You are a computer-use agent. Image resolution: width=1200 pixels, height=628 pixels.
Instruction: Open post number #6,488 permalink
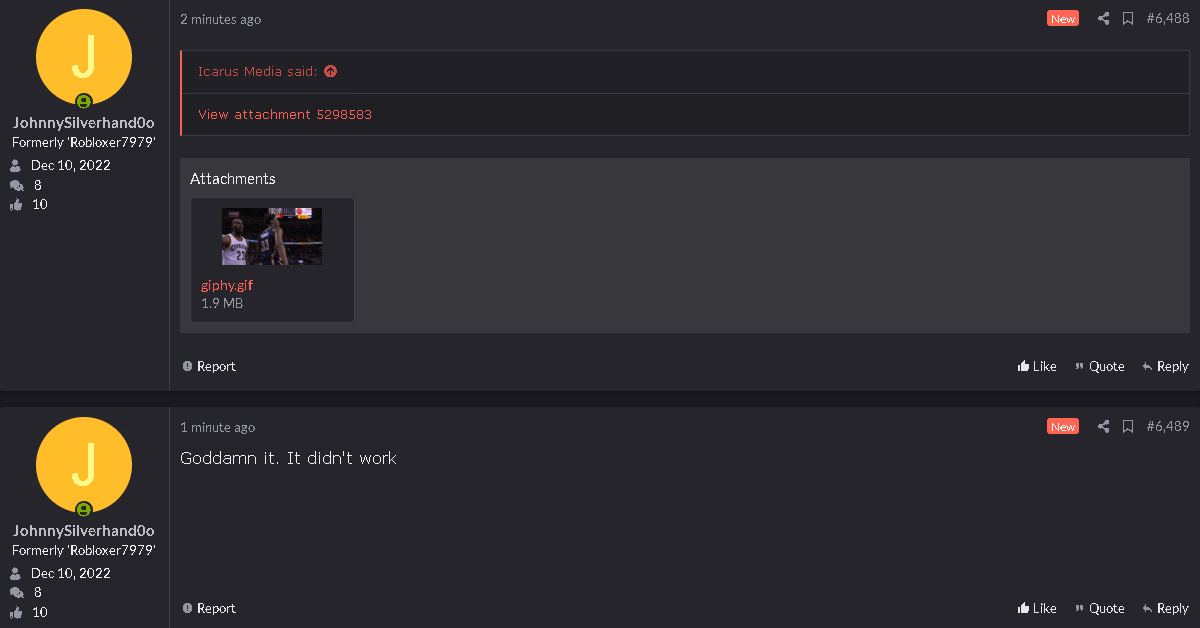1167,18
